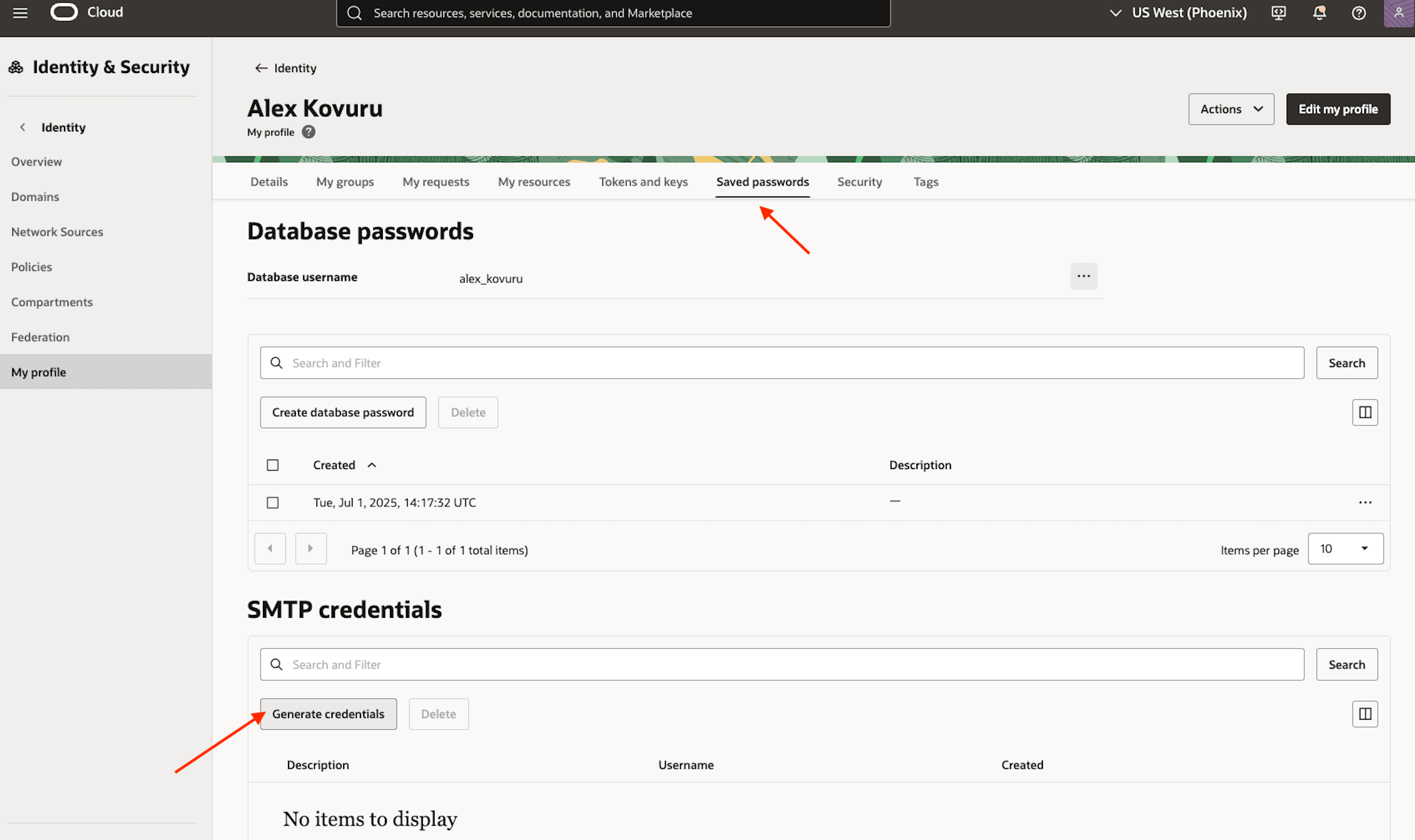The image size is (1415, 840).
Task: Check the select-all checkbox in passwords table
Action: point(272,464)
